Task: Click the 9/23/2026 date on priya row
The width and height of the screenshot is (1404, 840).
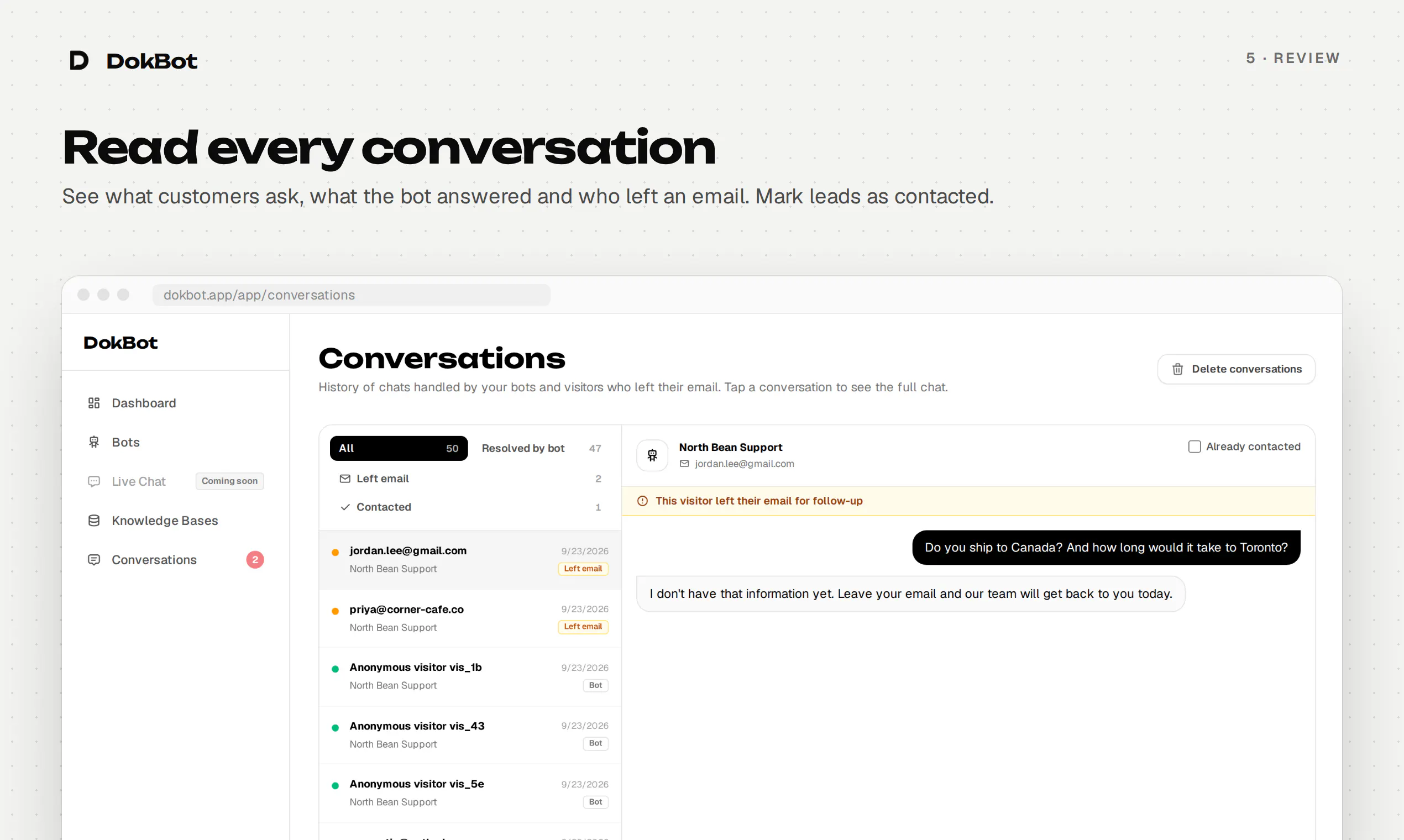Action: [585, 609]
